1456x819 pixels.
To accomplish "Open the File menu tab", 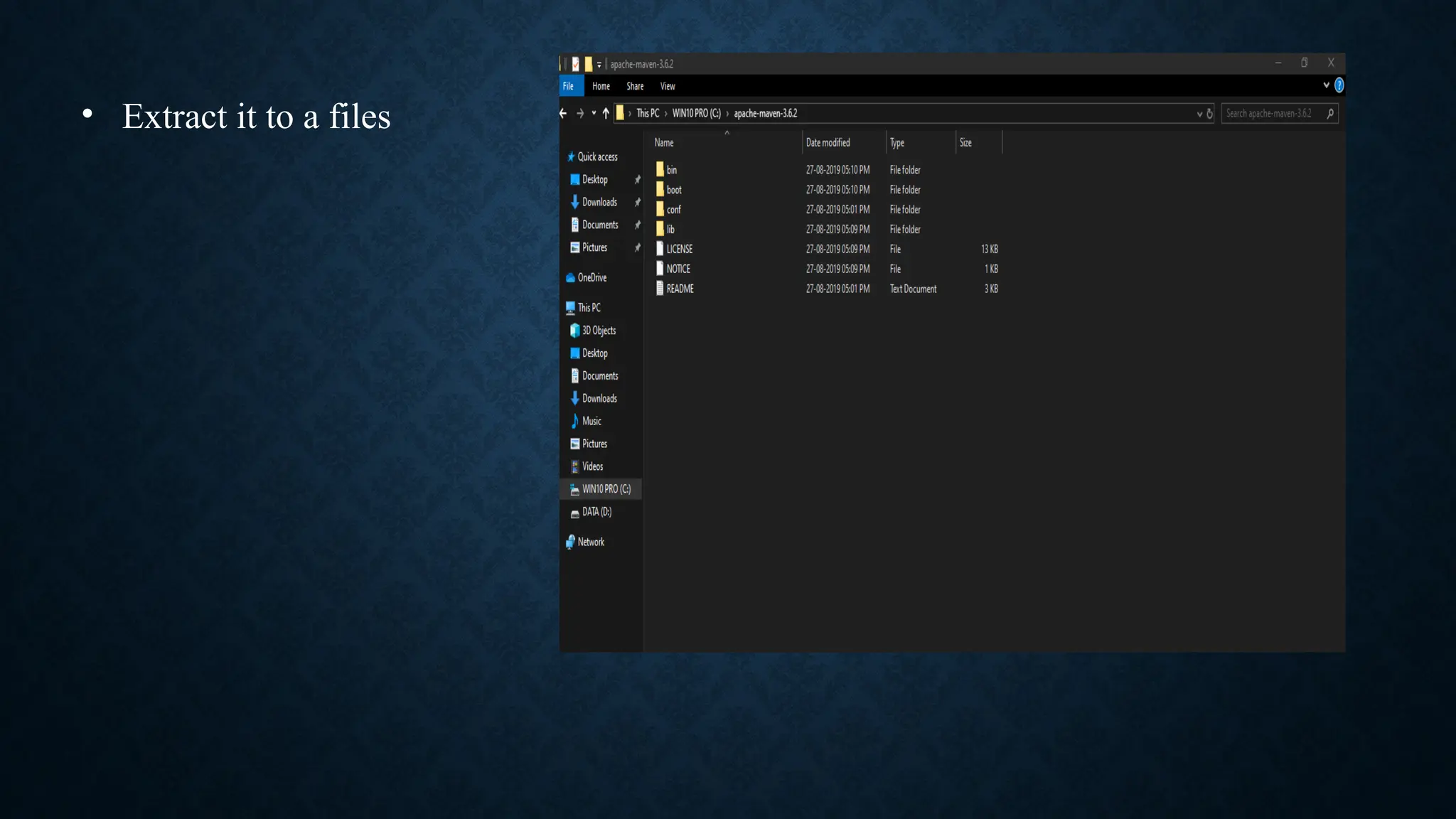I will click(x=569, y=86).
